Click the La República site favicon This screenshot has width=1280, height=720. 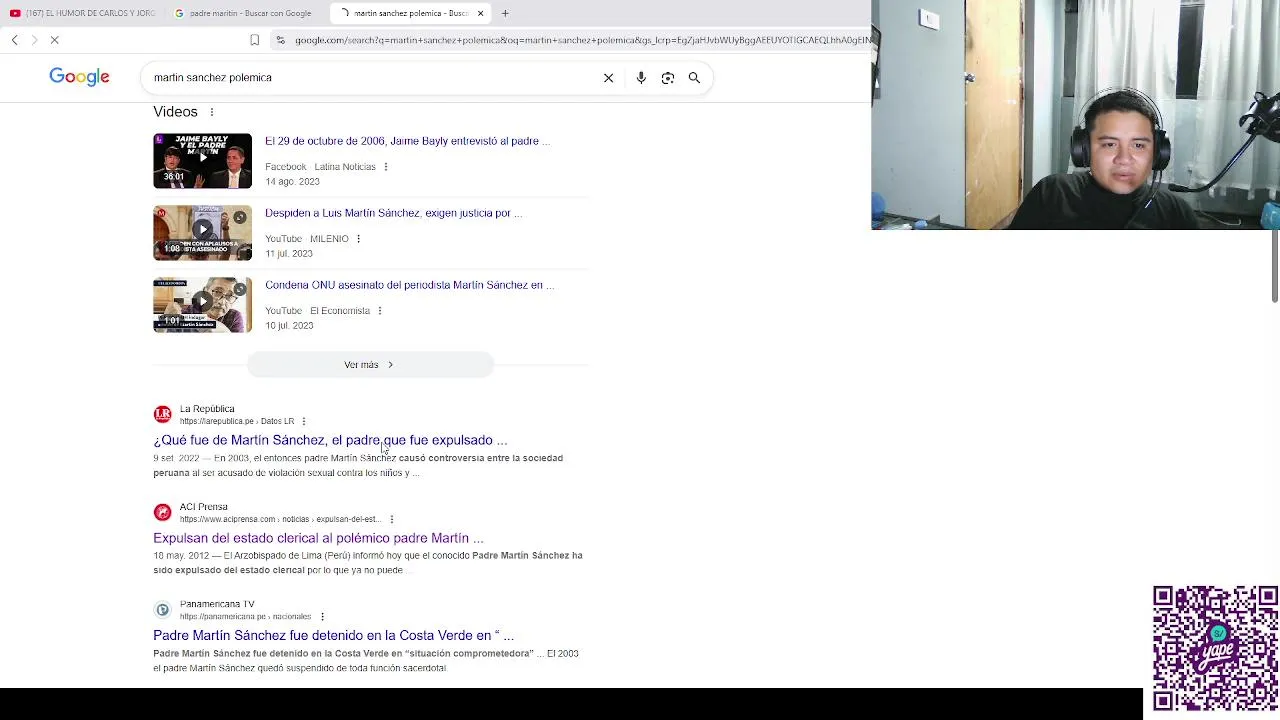tap(162, 415)
